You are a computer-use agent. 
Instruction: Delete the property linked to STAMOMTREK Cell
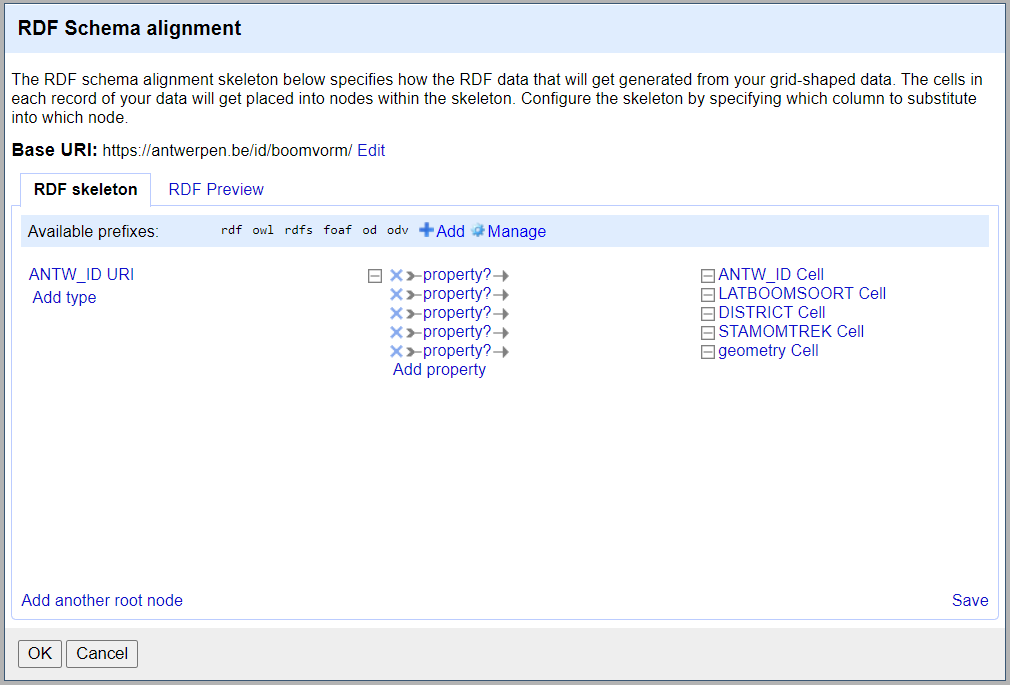396,332
